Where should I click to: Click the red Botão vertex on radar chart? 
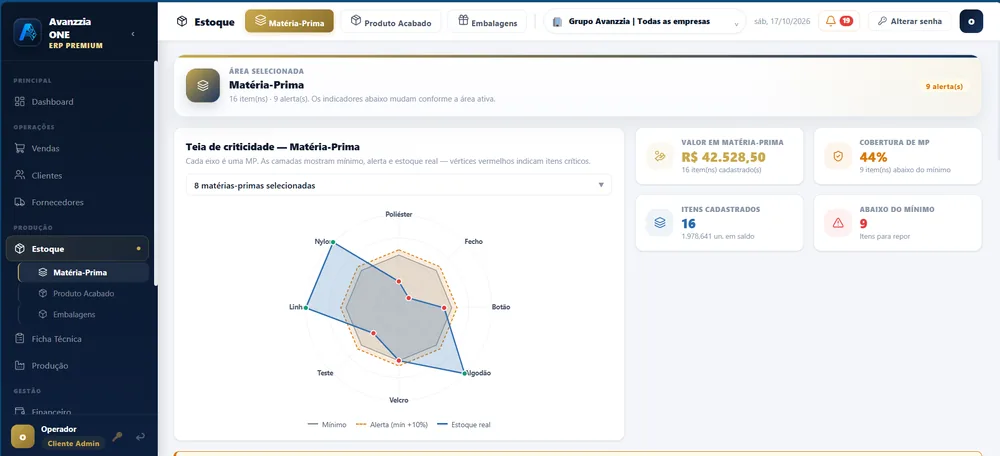click(x=444, y=307)
